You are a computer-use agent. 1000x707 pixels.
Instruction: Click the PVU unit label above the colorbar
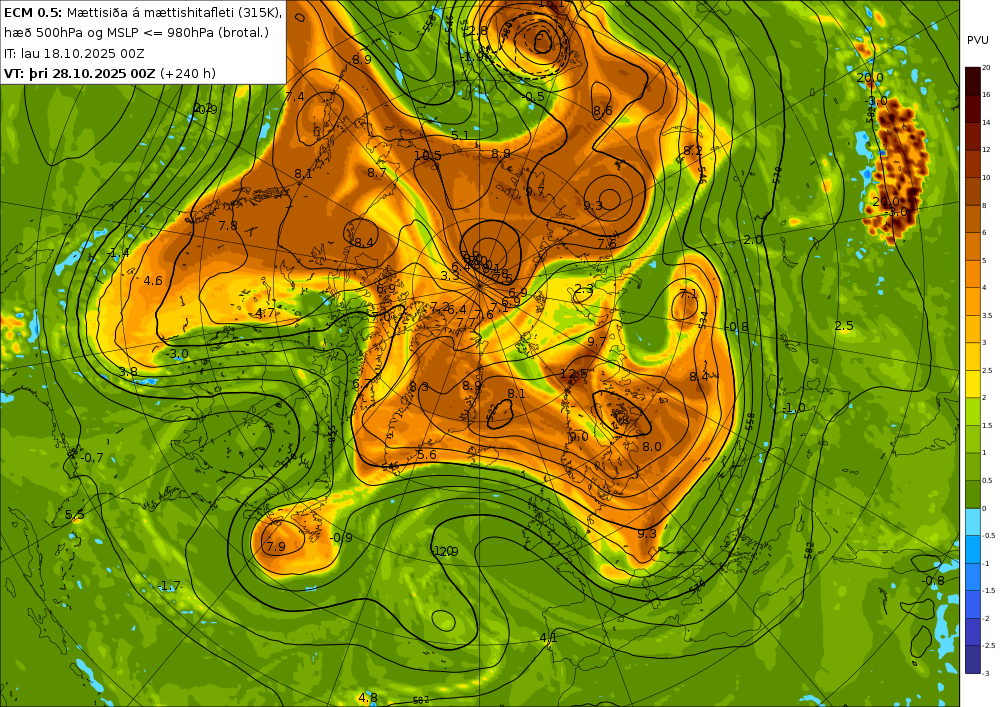[x=978, y=40]
